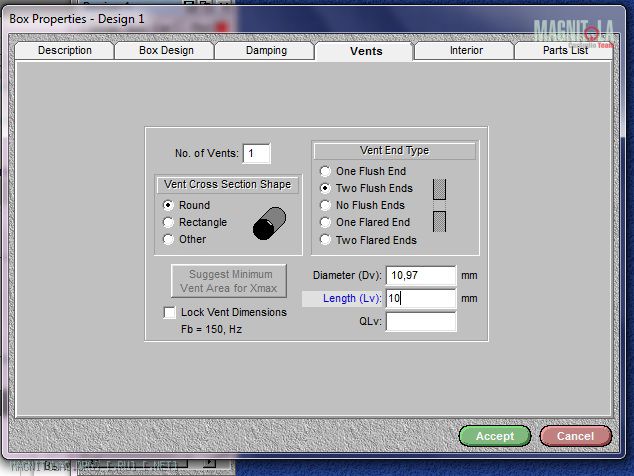Viewport: 634px width, 476px height.
Task: Pick No Flush Ends vent type
Action: tap(325, 205)
